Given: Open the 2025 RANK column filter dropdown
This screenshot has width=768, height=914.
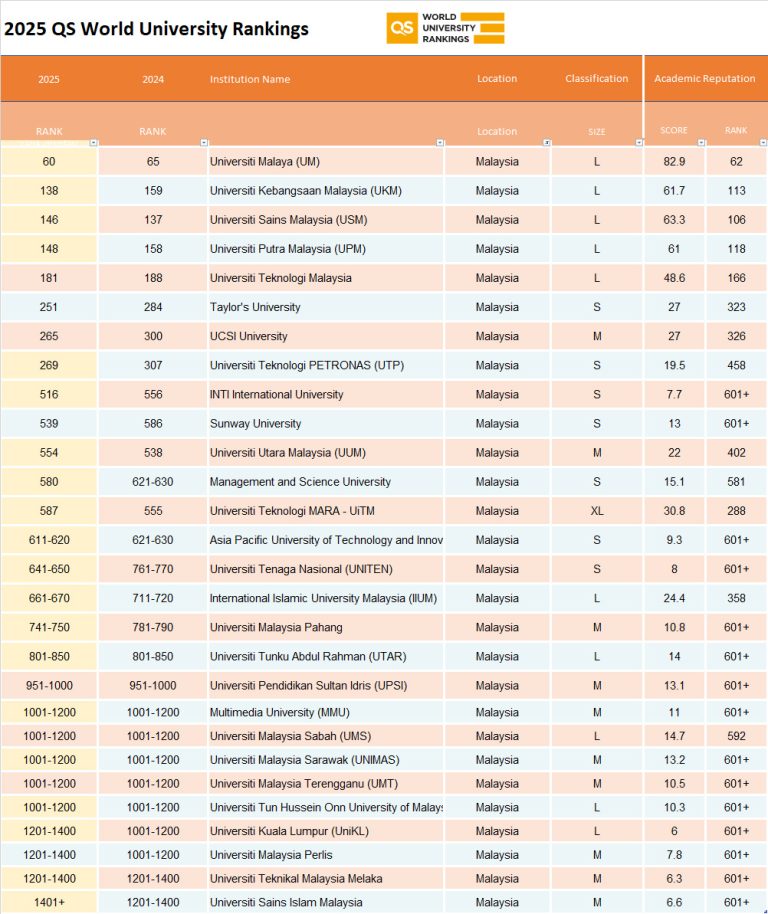Looking at the screenshot, I should point(94,143).
